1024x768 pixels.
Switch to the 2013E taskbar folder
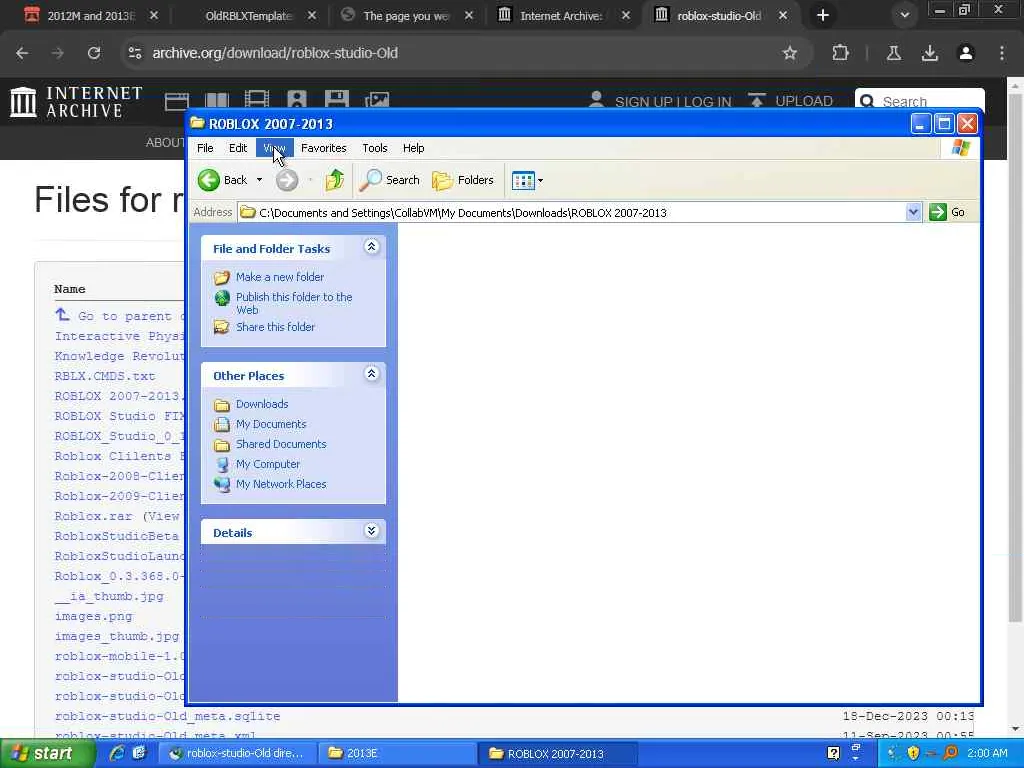coord(397,754)
